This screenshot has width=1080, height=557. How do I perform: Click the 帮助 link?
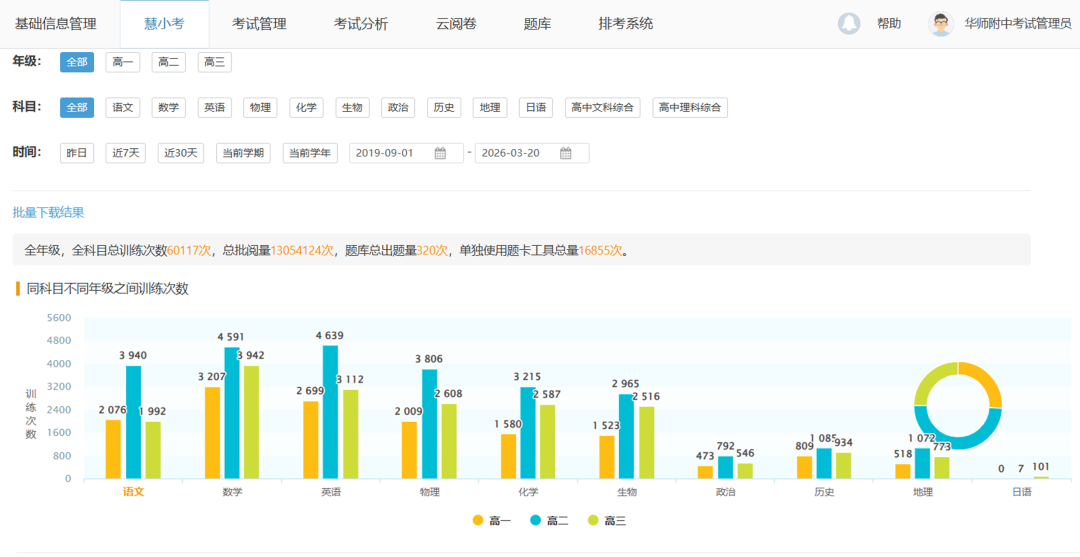[x=889, y=23]
